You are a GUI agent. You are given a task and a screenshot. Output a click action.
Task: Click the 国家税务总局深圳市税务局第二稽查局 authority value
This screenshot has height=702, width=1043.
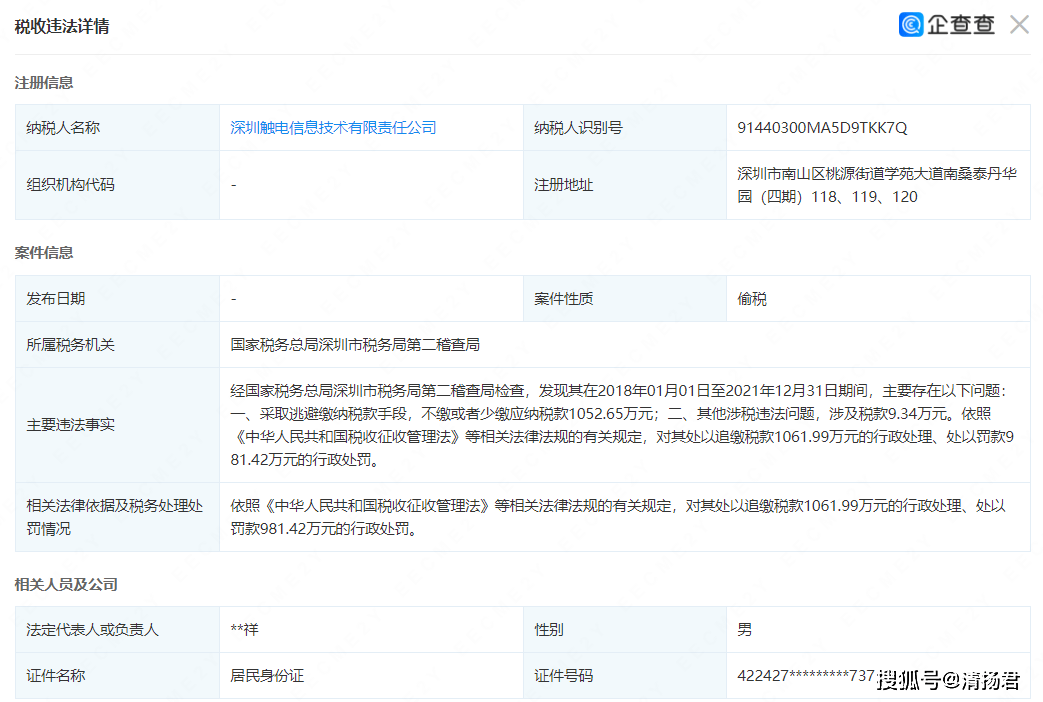355,345
